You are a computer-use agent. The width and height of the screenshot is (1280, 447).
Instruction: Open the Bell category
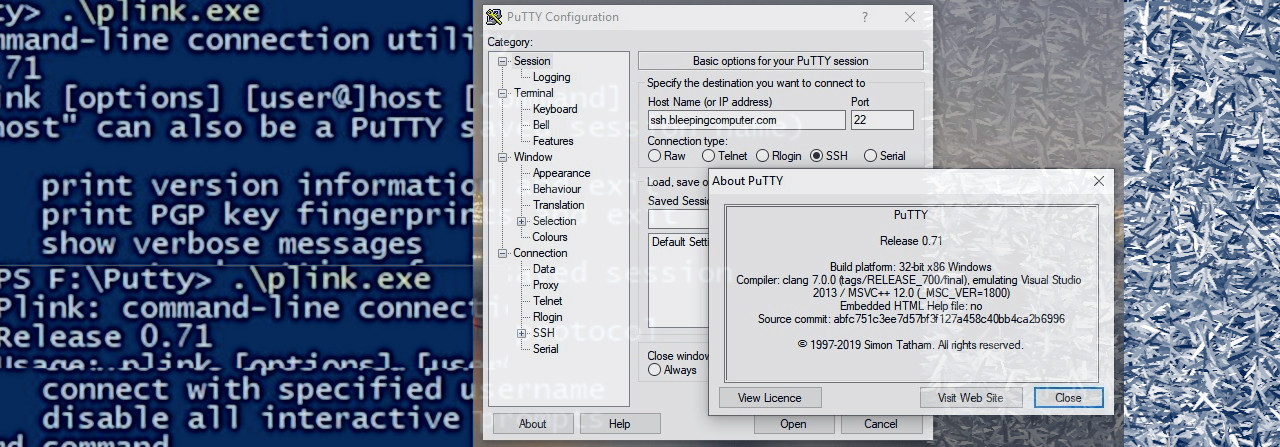pyautogui.click(x=541, y=125)
